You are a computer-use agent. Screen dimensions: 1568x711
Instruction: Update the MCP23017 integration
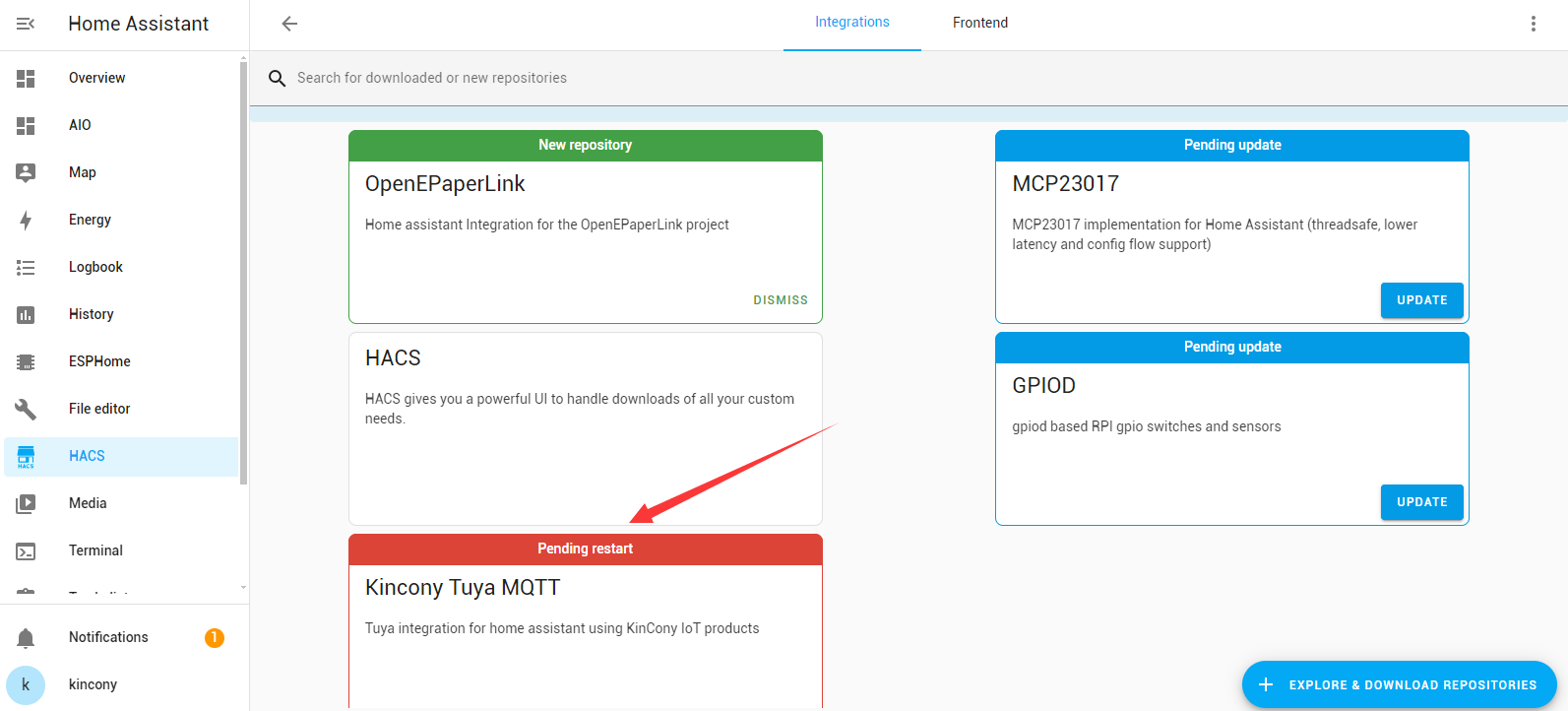1421,300
